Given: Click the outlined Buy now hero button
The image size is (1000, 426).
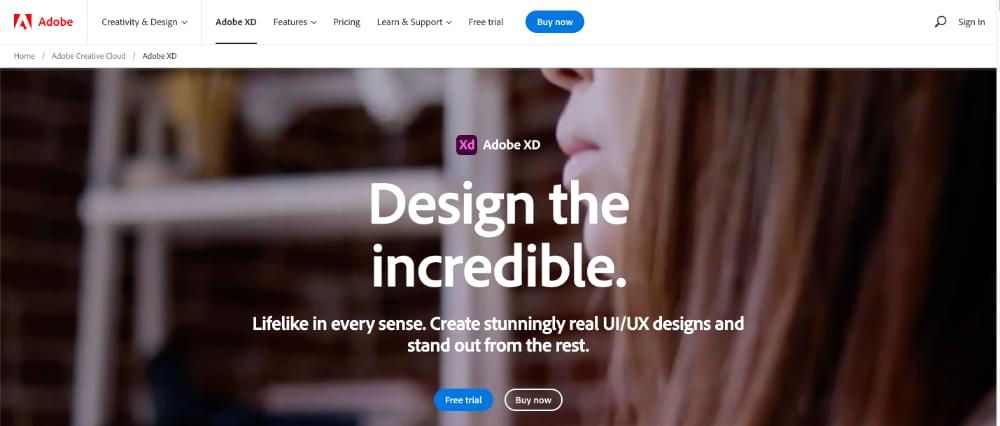Looking at the screenshot, I should [533, 400].
